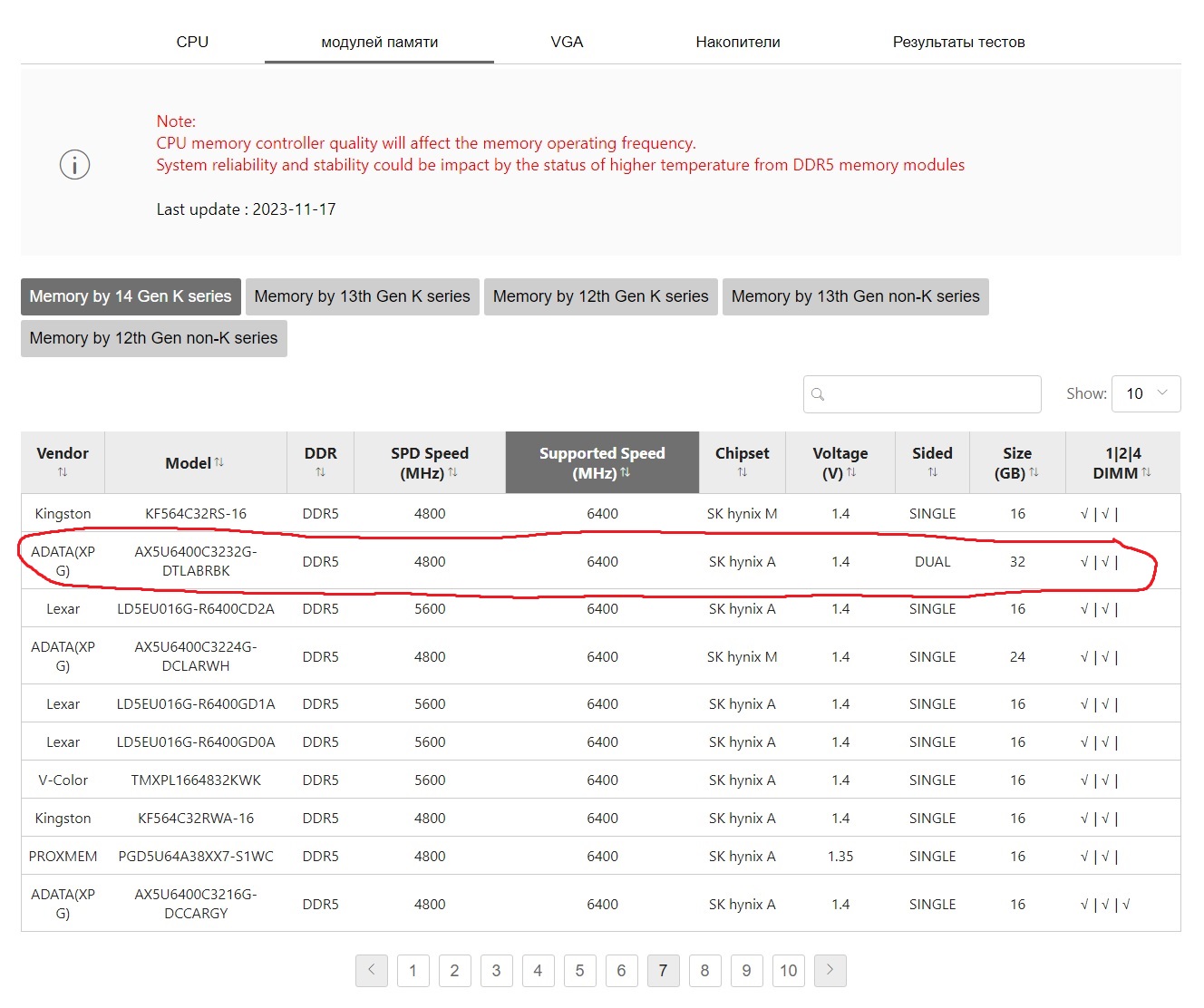Select Memory by 12th Gen non-K series
Viewport: 1204px width, 1008px height.
(x=154, y=338)
